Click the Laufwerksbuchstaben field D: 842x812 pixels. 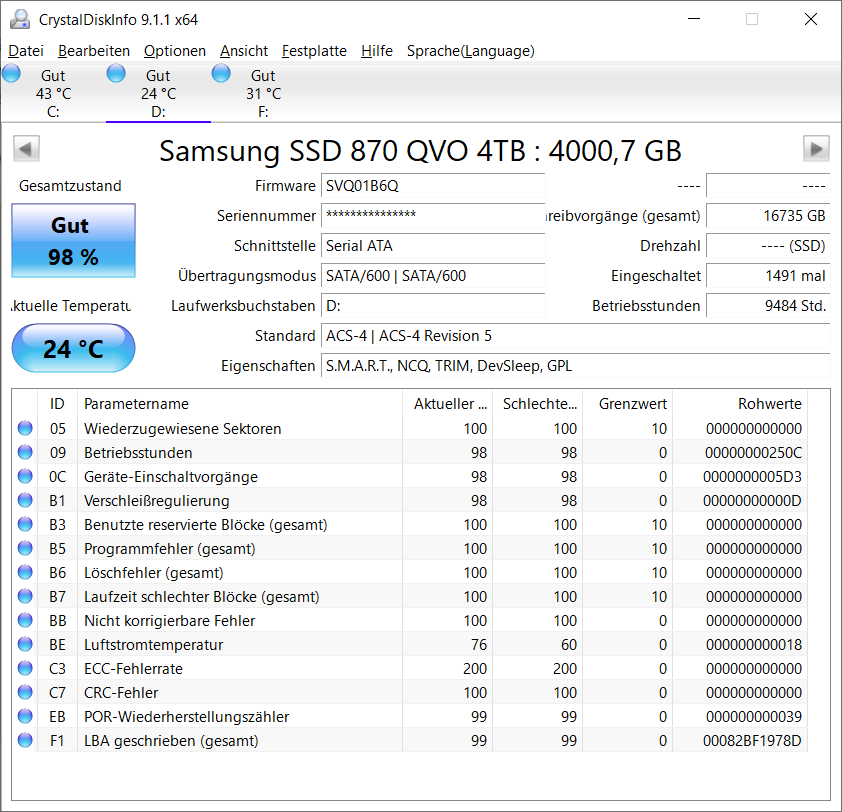pos(433,306)
